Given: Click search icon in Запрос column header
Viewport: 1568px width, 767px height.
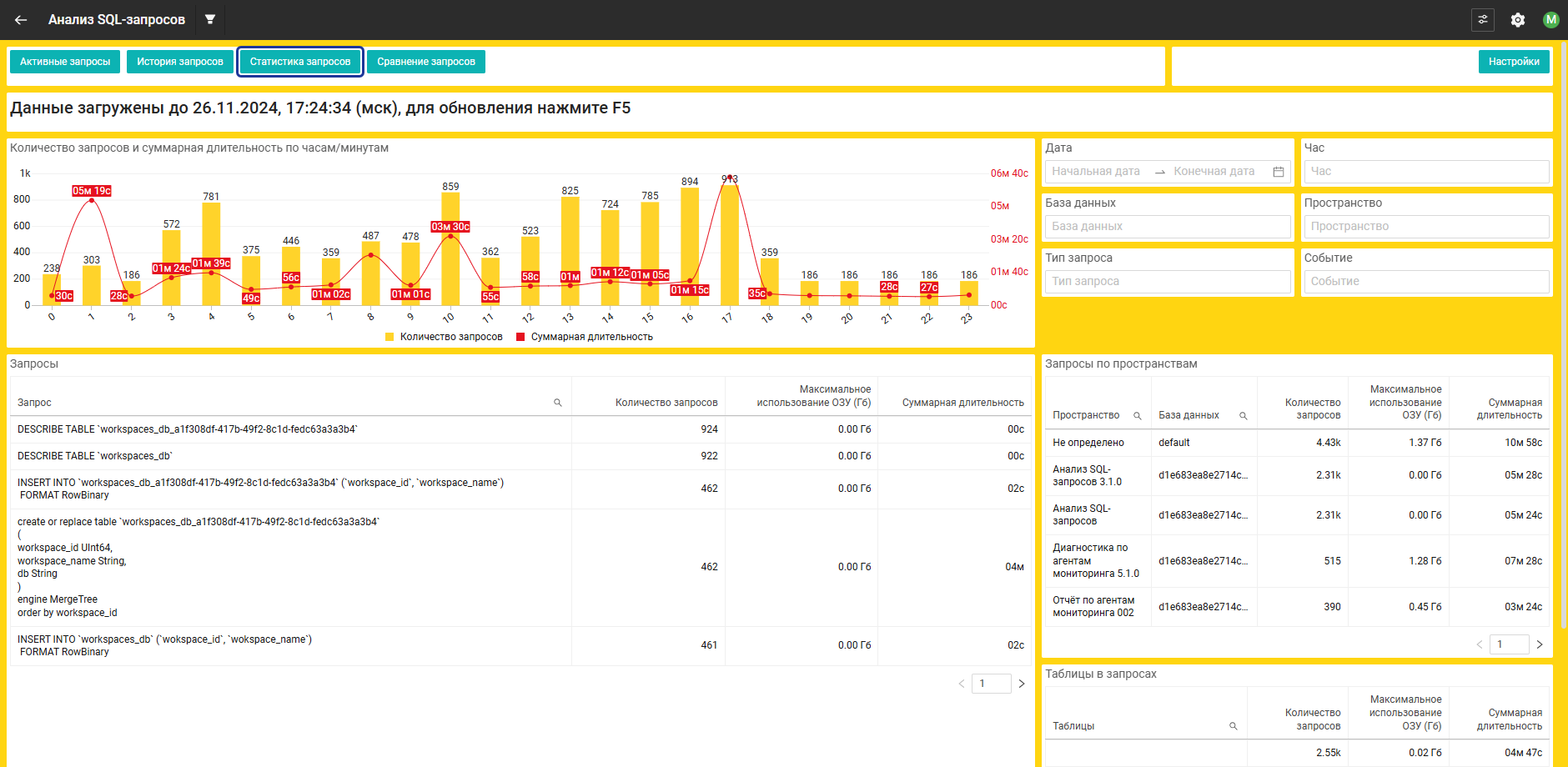Looking at the screenshot, I should 558,403.
